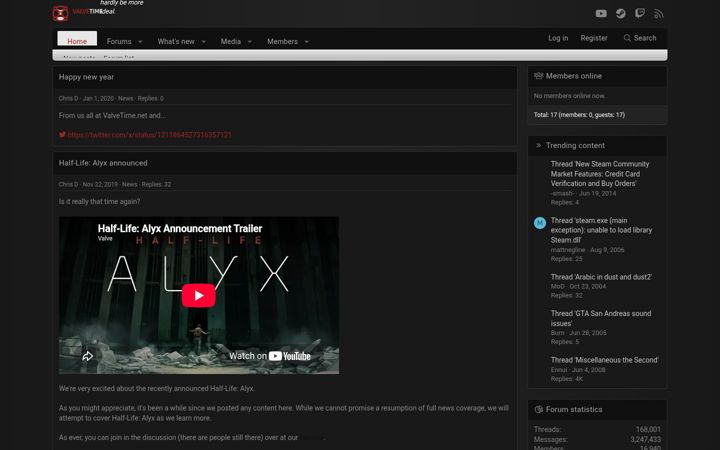
Task: Open the Media menu item
Action: (231, 41)
